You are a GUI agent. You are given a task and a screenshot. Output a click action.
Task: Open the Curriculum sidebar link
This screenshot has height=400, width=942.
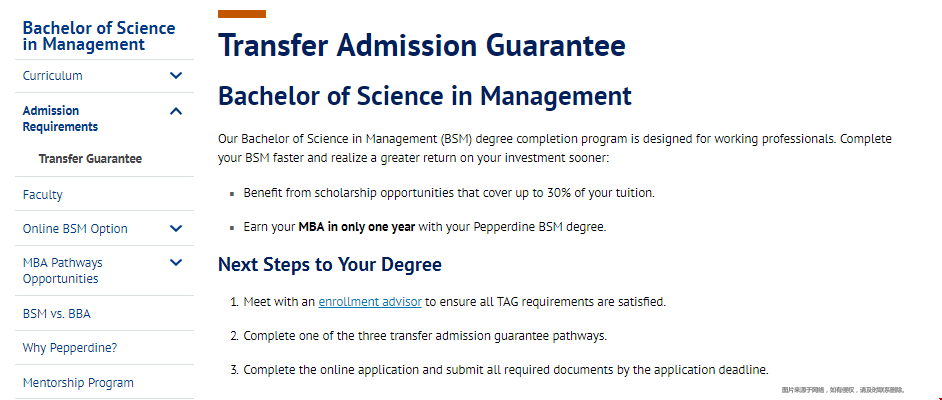pyautogui.click(x=53, y=76)
